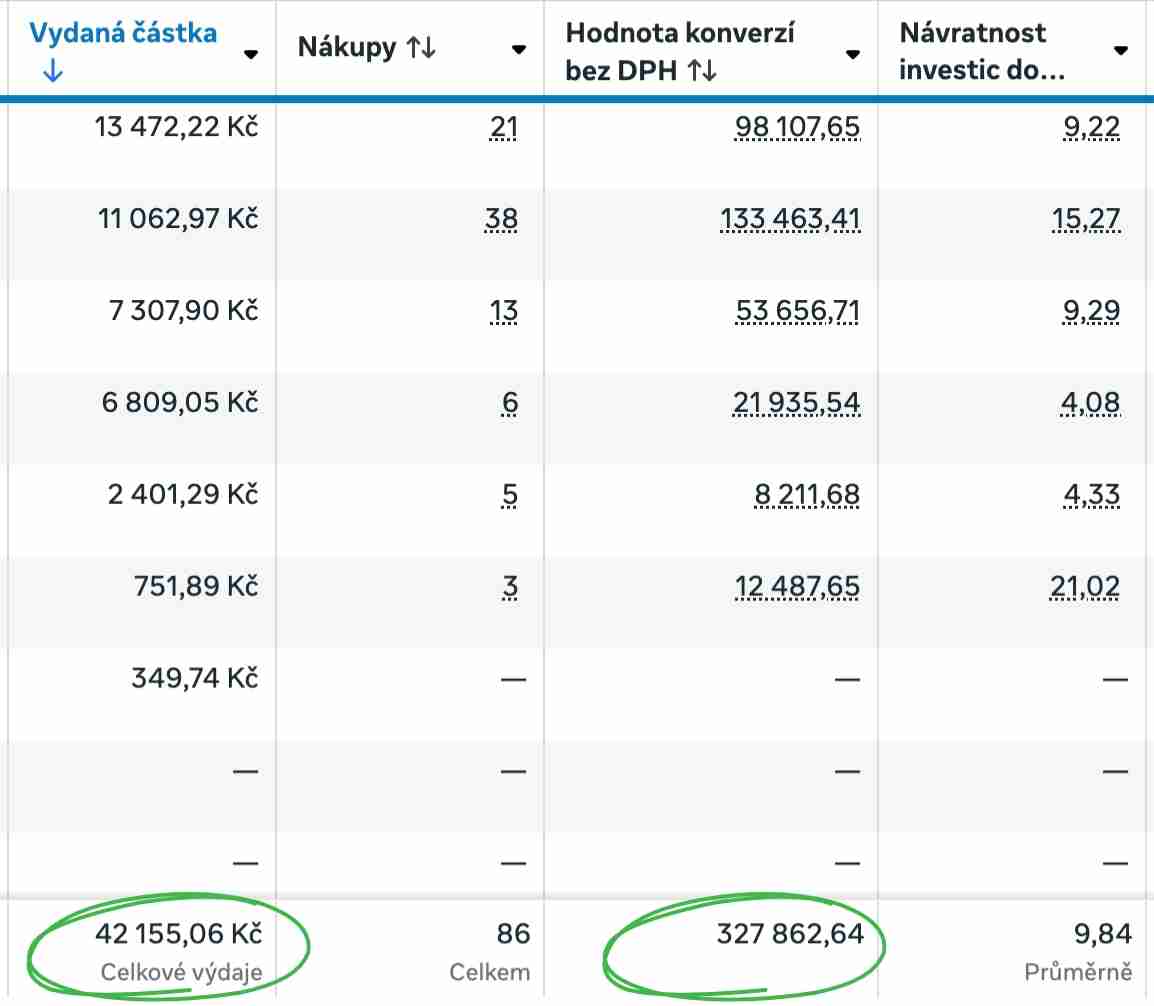Open the Návratnost investic column dropdown arrow

[x=1121, y=50]
